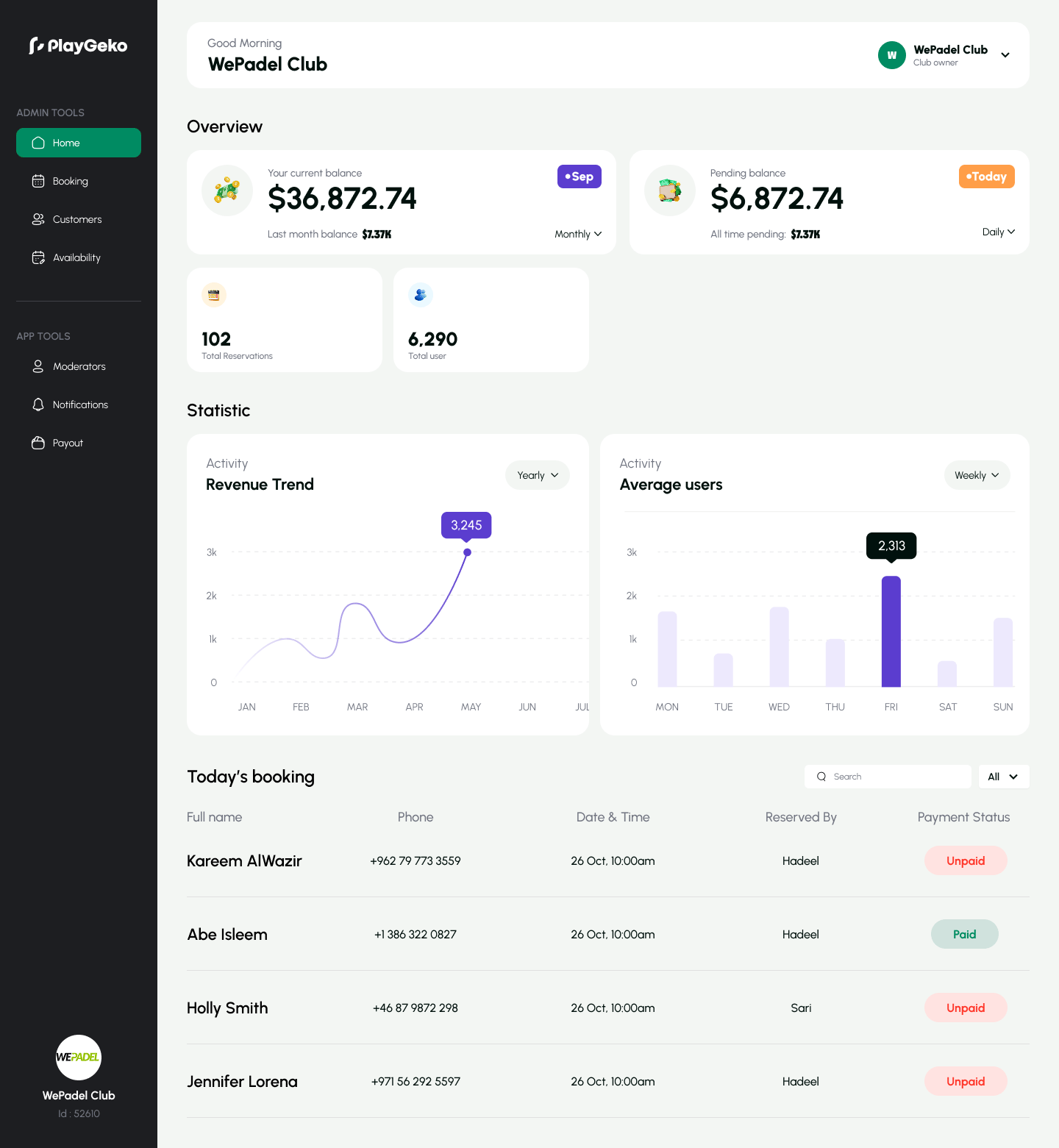Open the Booking menu item
This screenshot has width=1059, height=1148.
tap(79, 181)
